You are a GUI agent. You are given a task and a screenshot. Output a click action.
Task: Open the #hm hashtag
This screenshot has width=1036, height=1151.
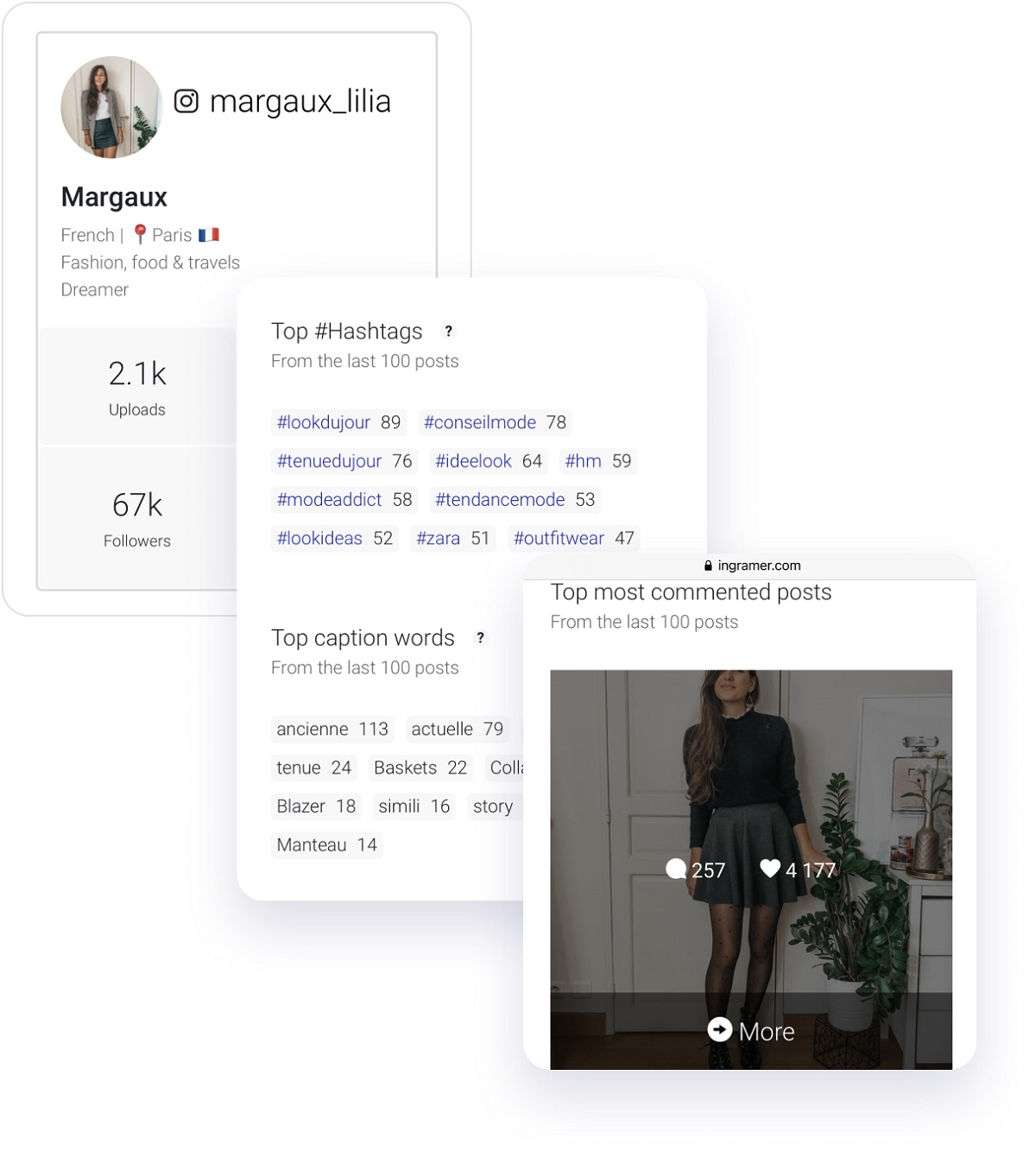tap(598, 461)
